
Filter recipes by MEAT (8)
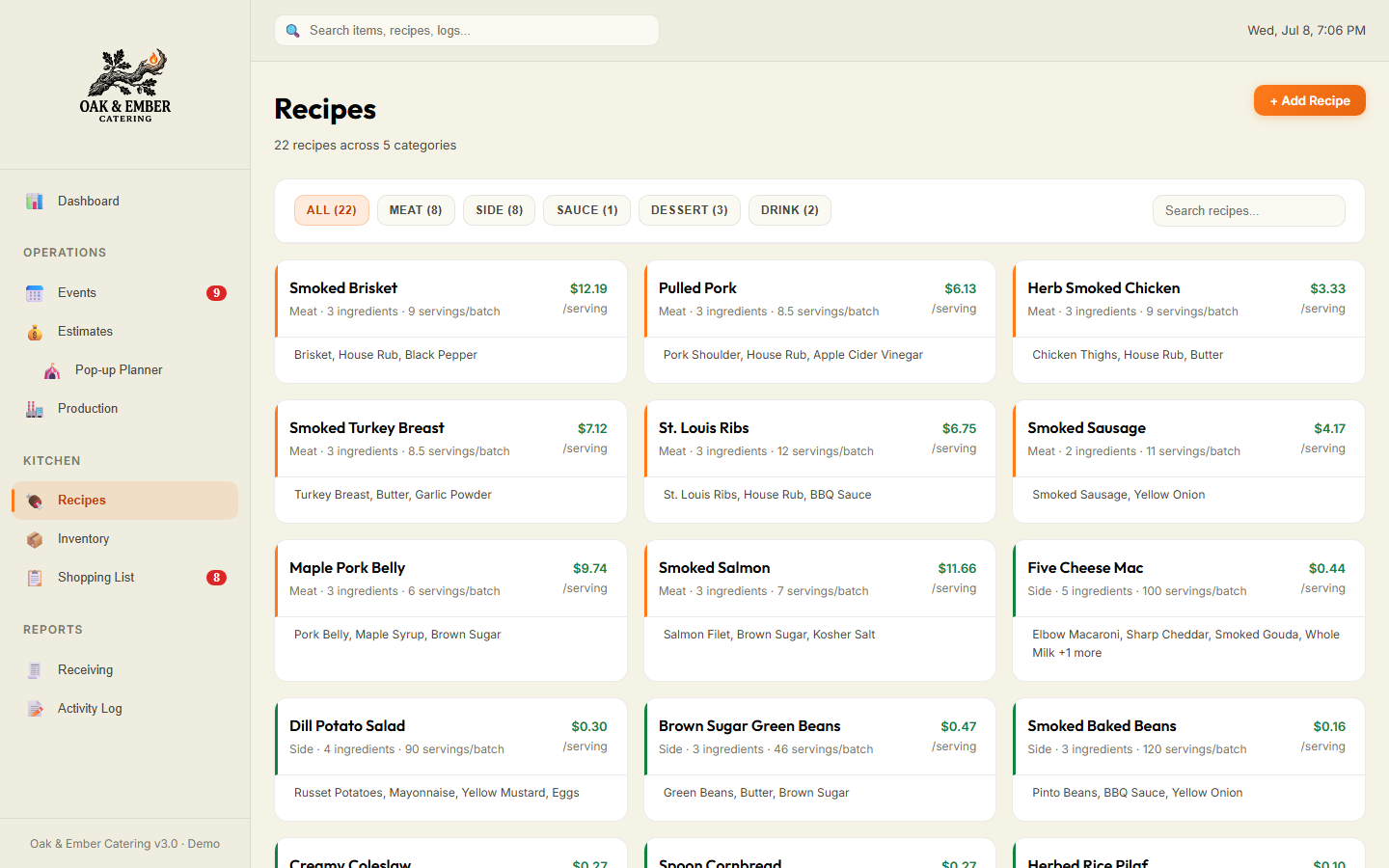point(416,210)
